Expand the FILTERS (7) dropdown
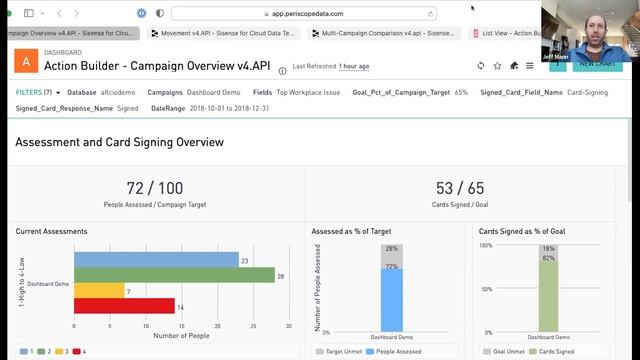 pyautogui.click(x=38, y=93)
